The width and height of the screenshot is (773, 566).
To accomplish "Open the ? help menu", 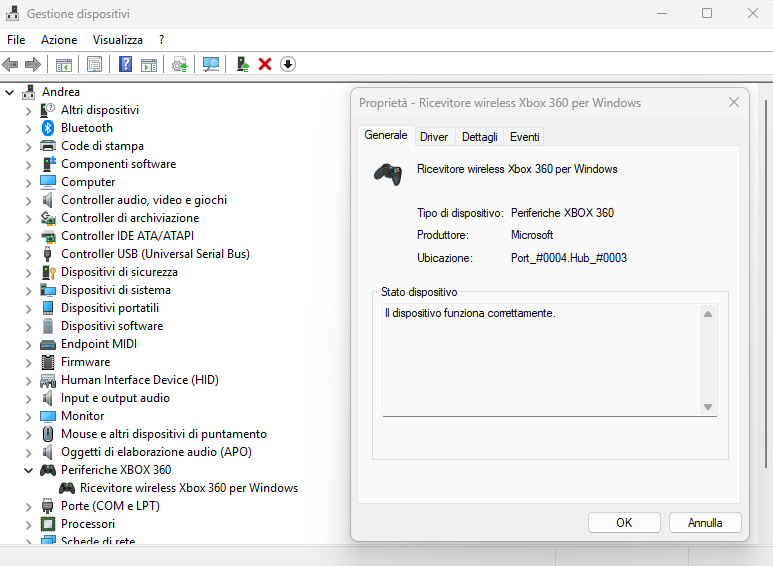I will tap(161, 40).
